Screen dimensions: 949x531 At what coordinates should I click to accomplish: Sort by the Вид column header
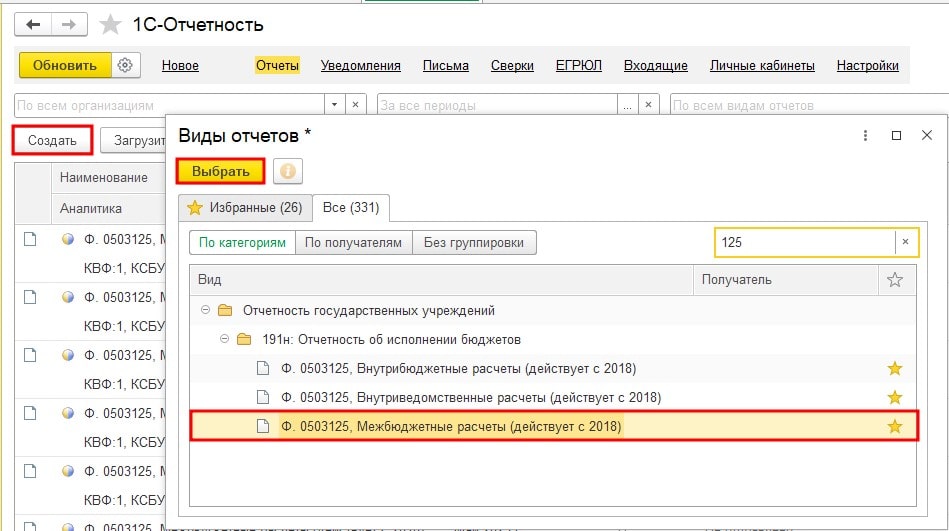441,280
